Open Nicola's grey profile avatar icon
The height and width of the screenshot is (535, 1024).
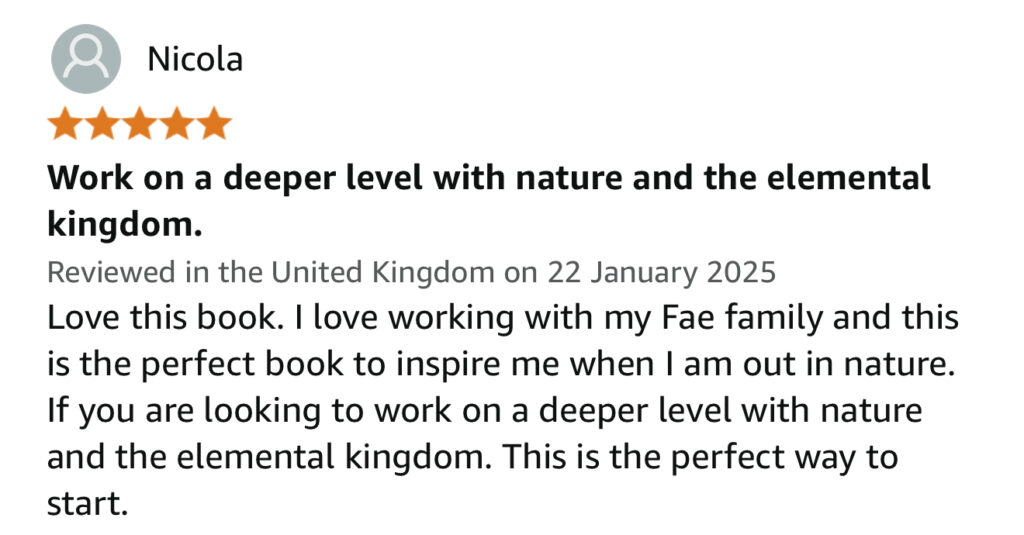pyautogui.click(x=86, y=59)
